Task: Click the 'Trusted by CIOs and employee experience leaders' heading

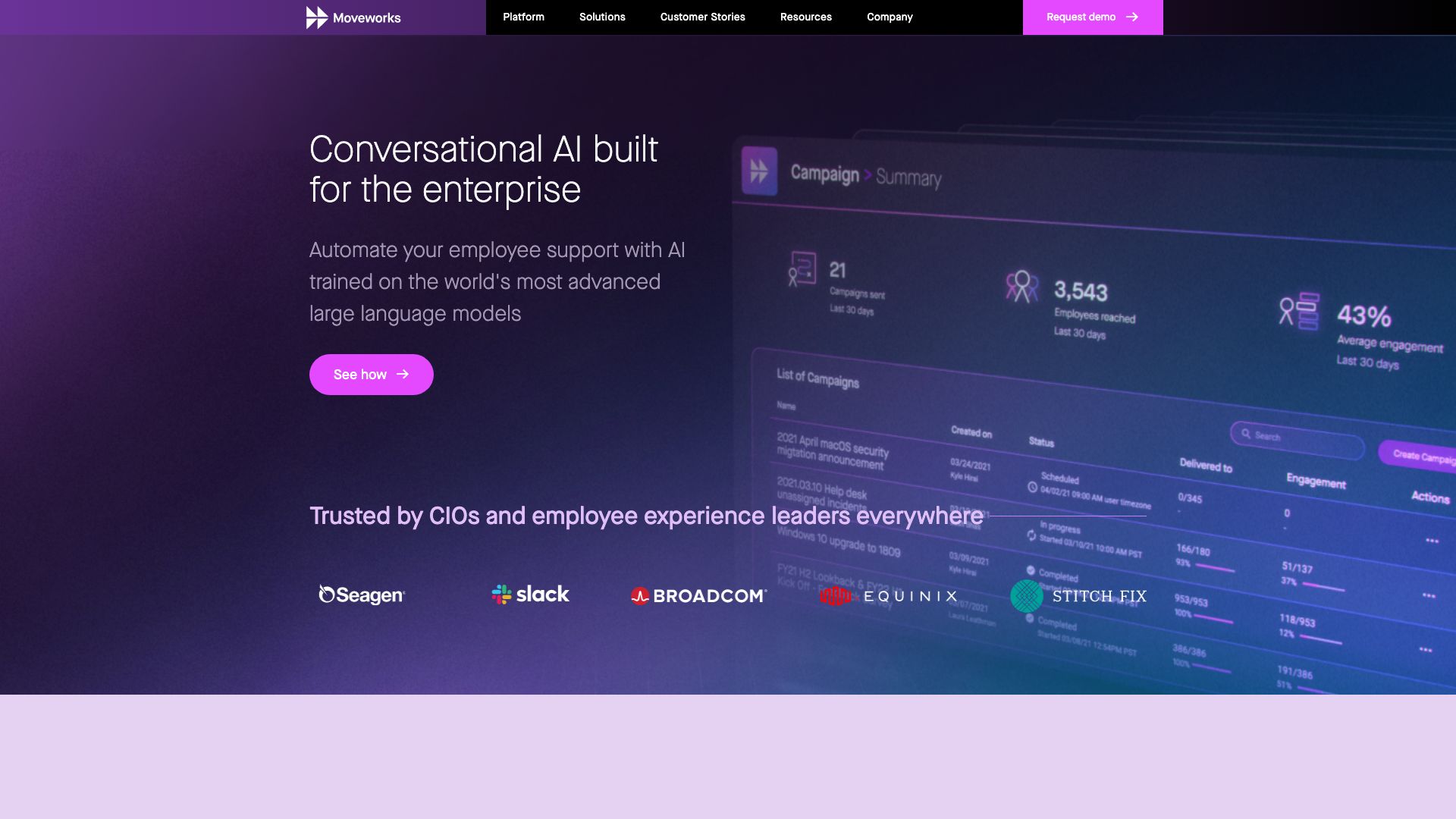Action: [x=646, y=516]
